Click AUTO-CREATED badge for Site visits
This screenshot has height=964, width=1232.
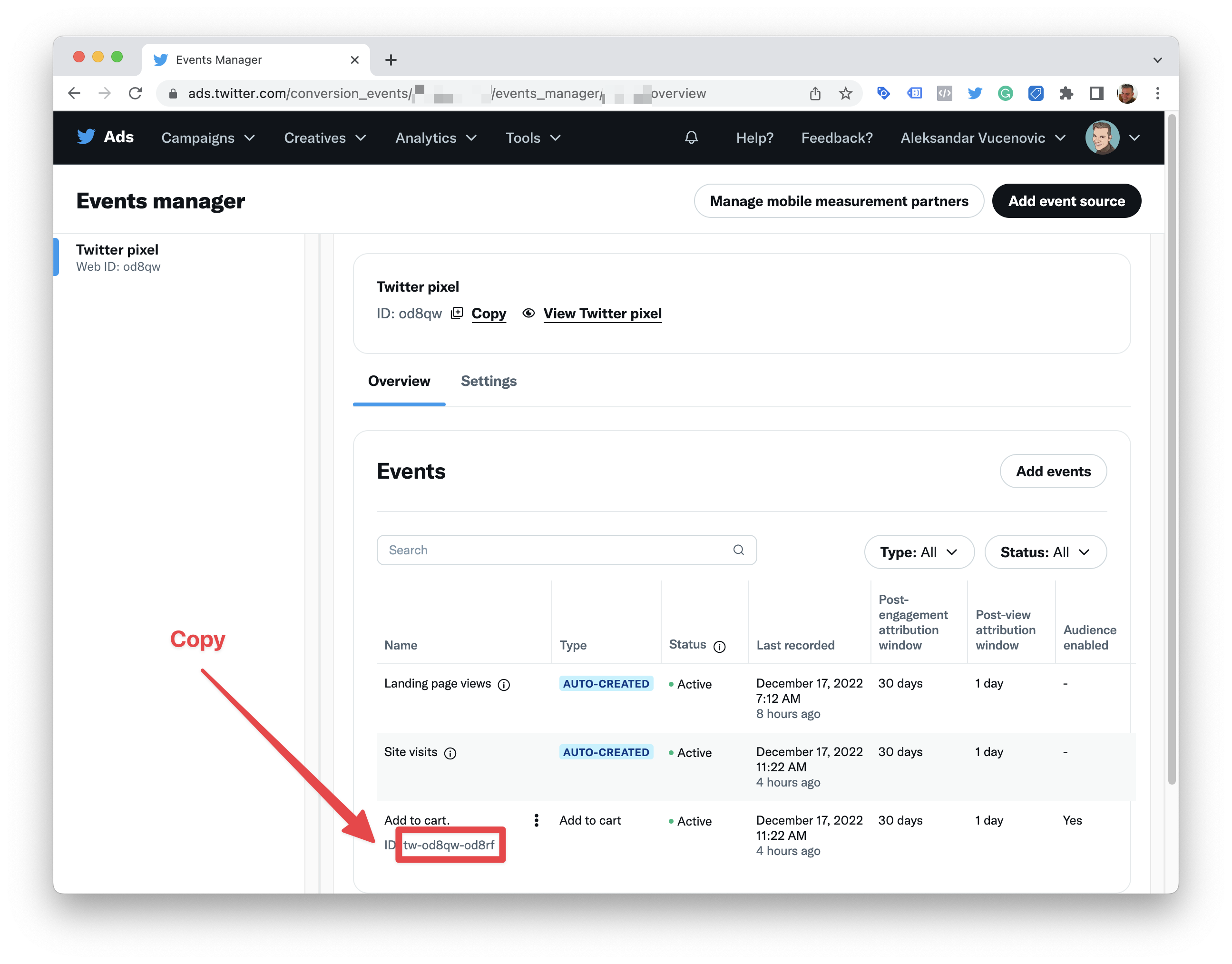point(606,752)
